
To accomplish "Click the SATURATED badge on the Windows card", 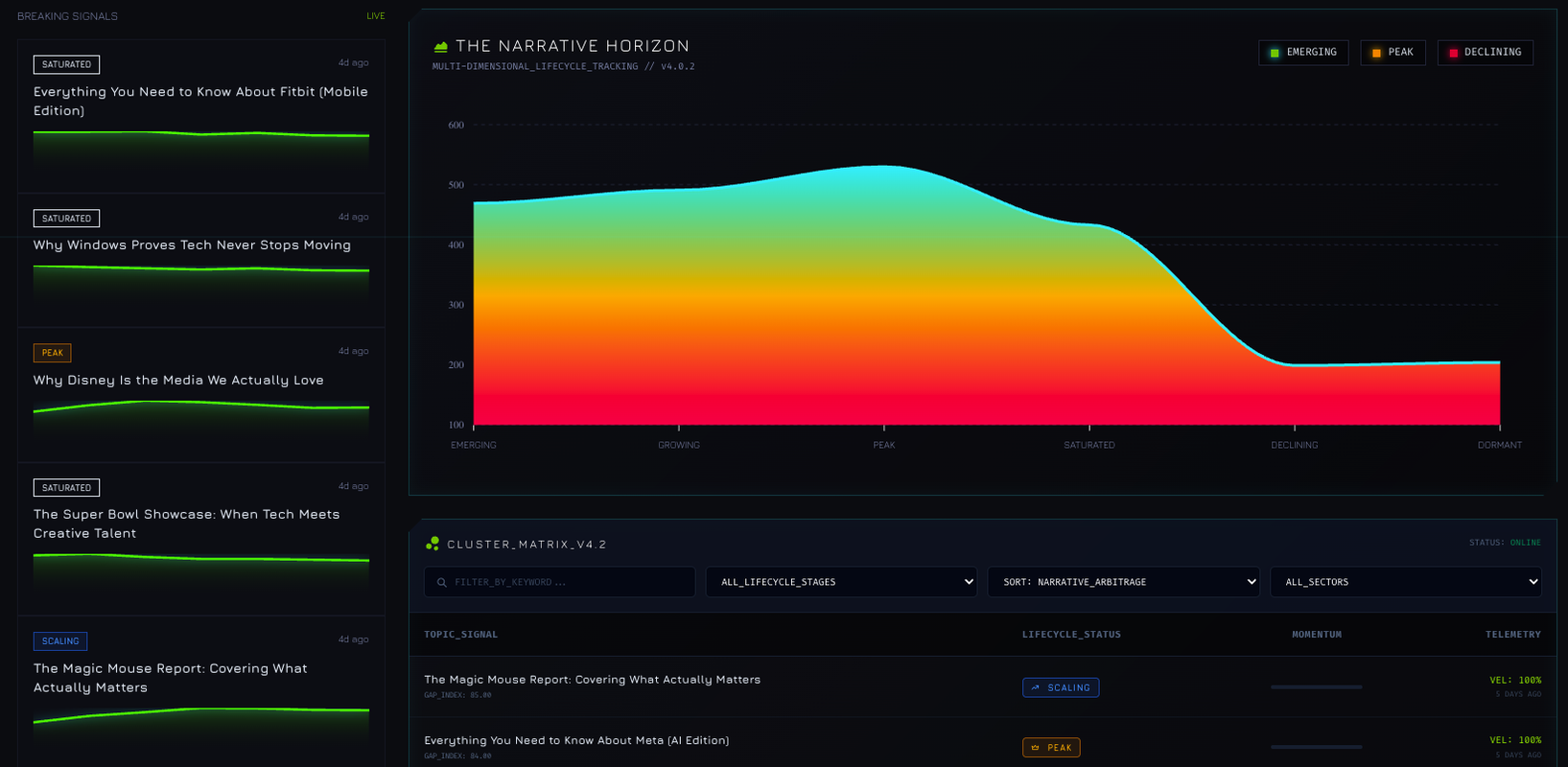I will (66, 219).
